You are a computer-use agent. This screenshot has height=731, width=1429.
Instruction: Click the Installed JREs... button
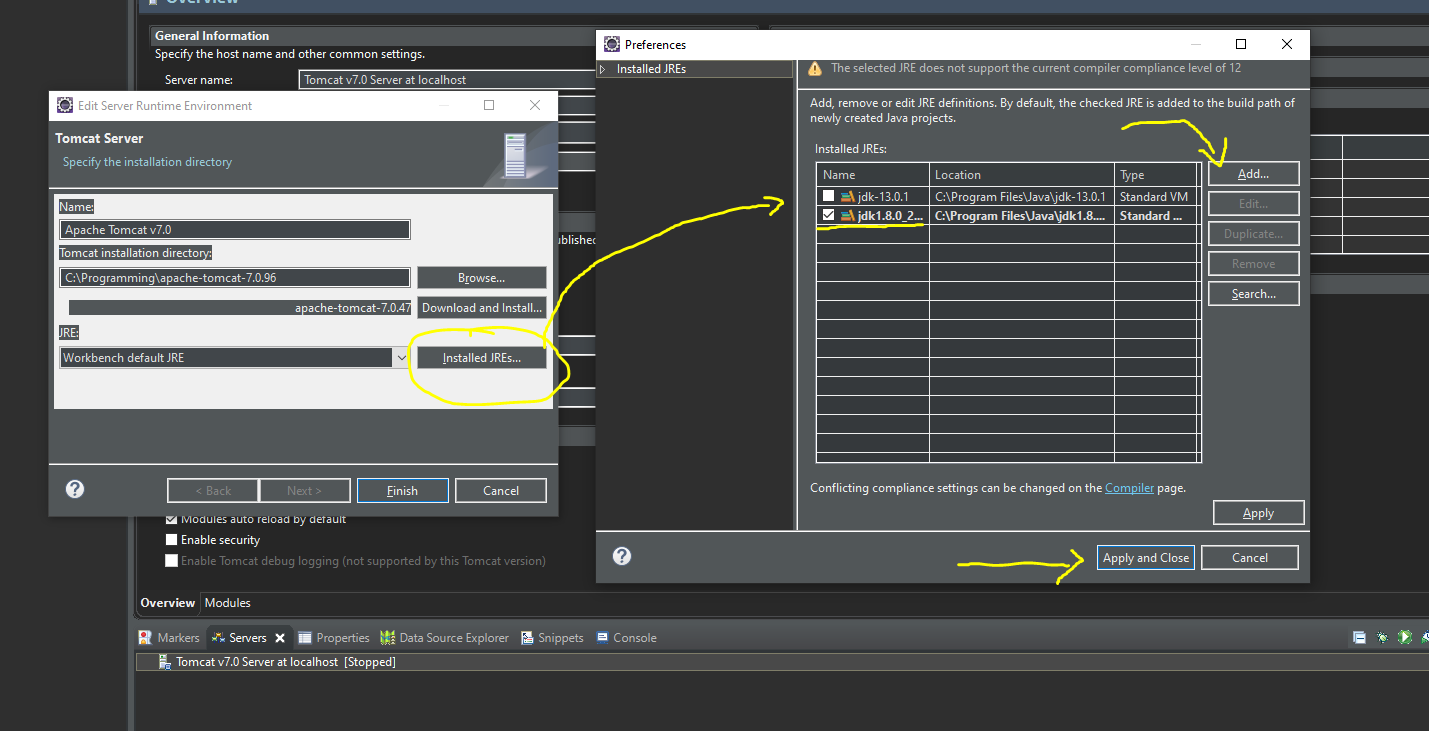(482, 358)
